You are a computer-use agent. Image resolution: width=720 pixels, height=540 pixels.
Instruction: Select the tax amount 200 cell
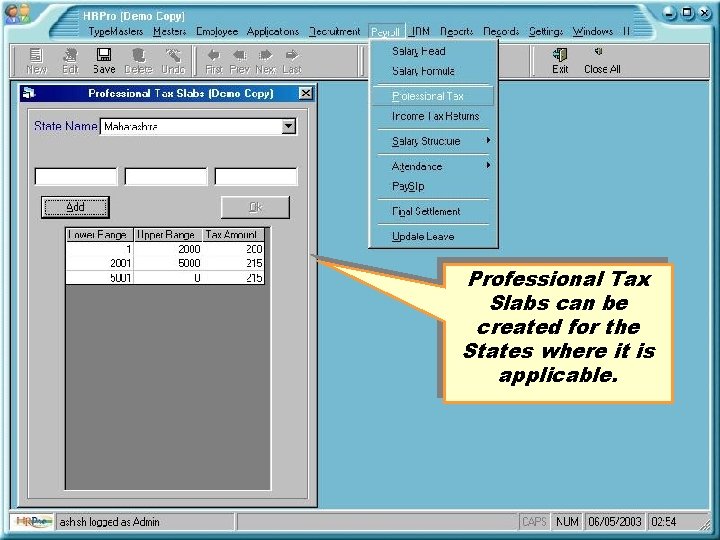(x=233, y=249)
